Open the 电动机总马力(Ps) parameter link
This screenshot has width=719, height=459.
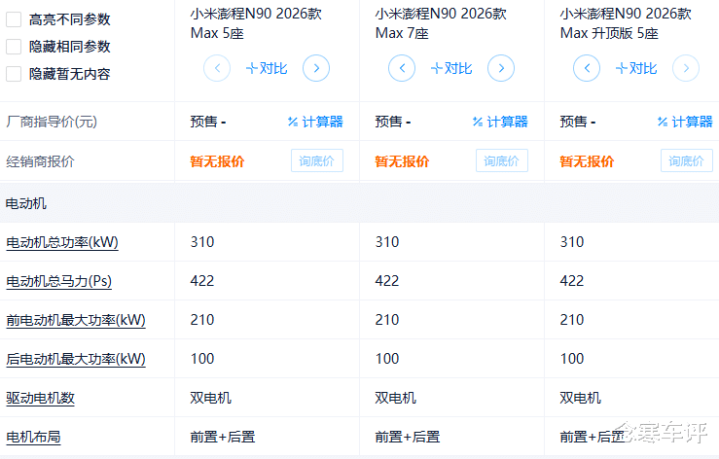click(59, 281)
